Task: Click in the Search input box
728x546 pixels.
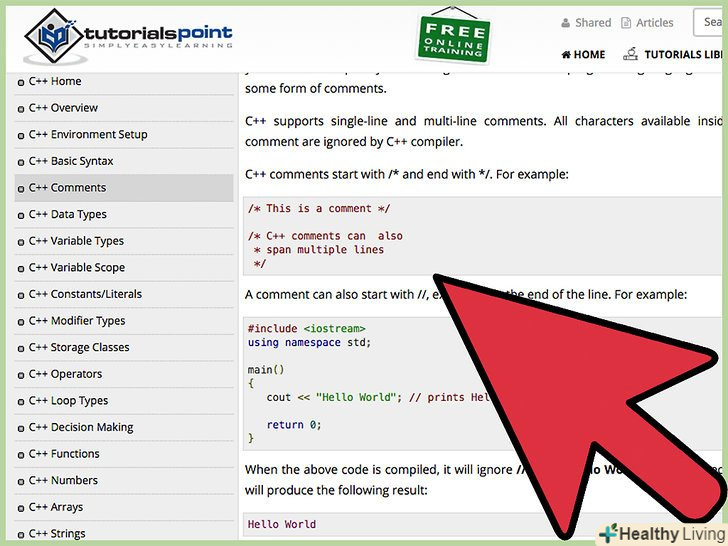Action: coord(709,22)
